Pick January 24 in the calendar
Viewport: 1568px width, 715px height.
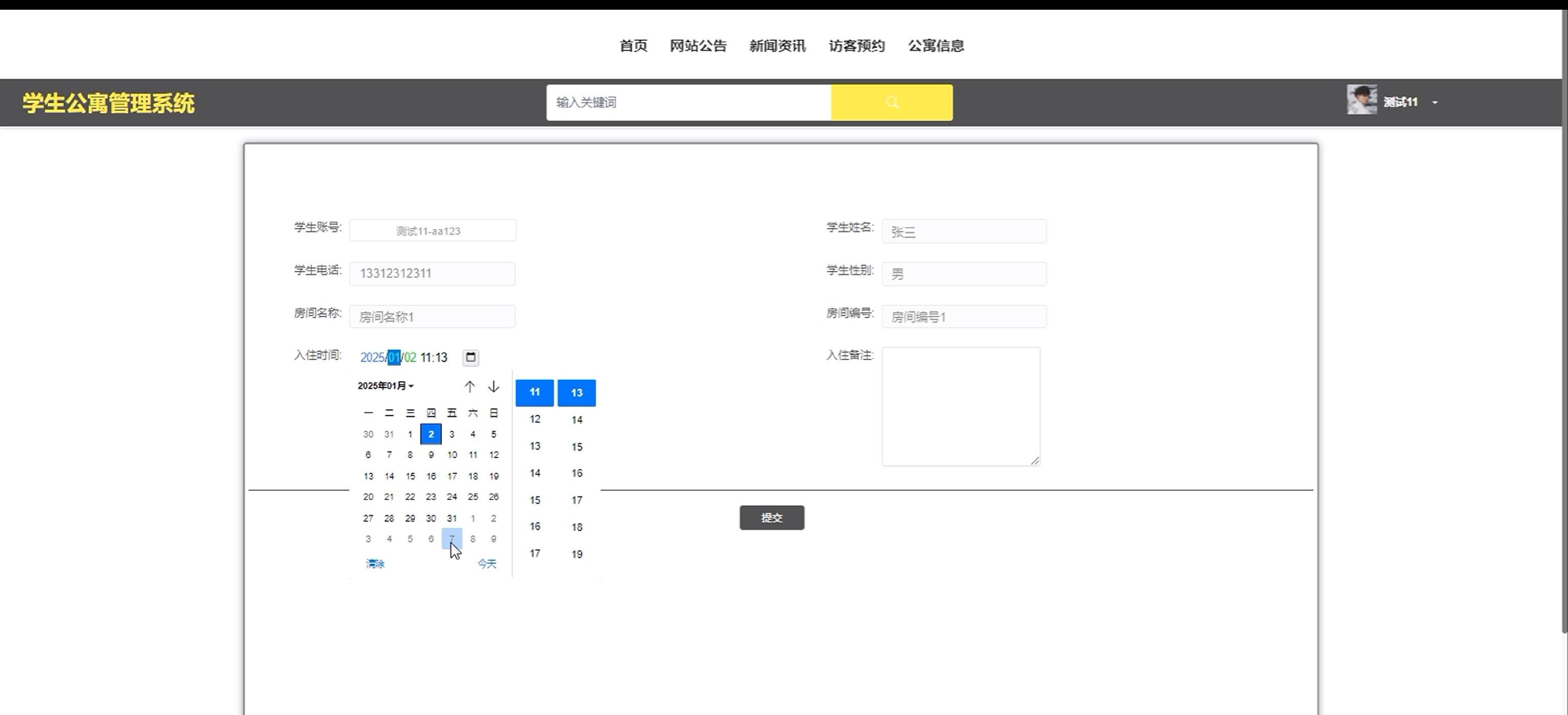click(452, 496)
